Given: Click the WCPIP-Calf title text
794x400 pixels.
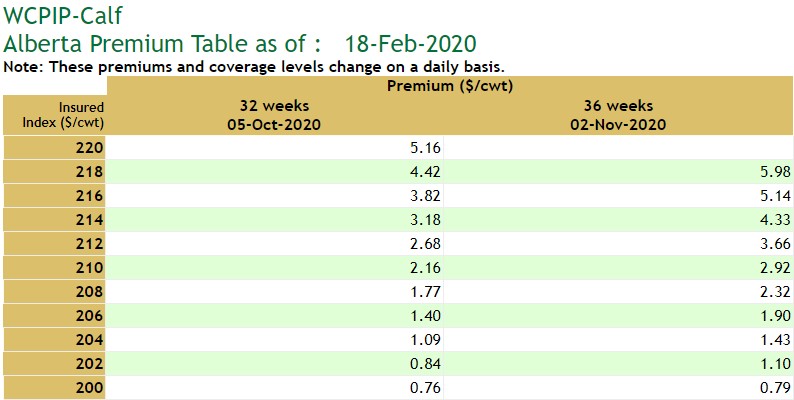Looking at the screenshot, I should click(x=62, y=16).
